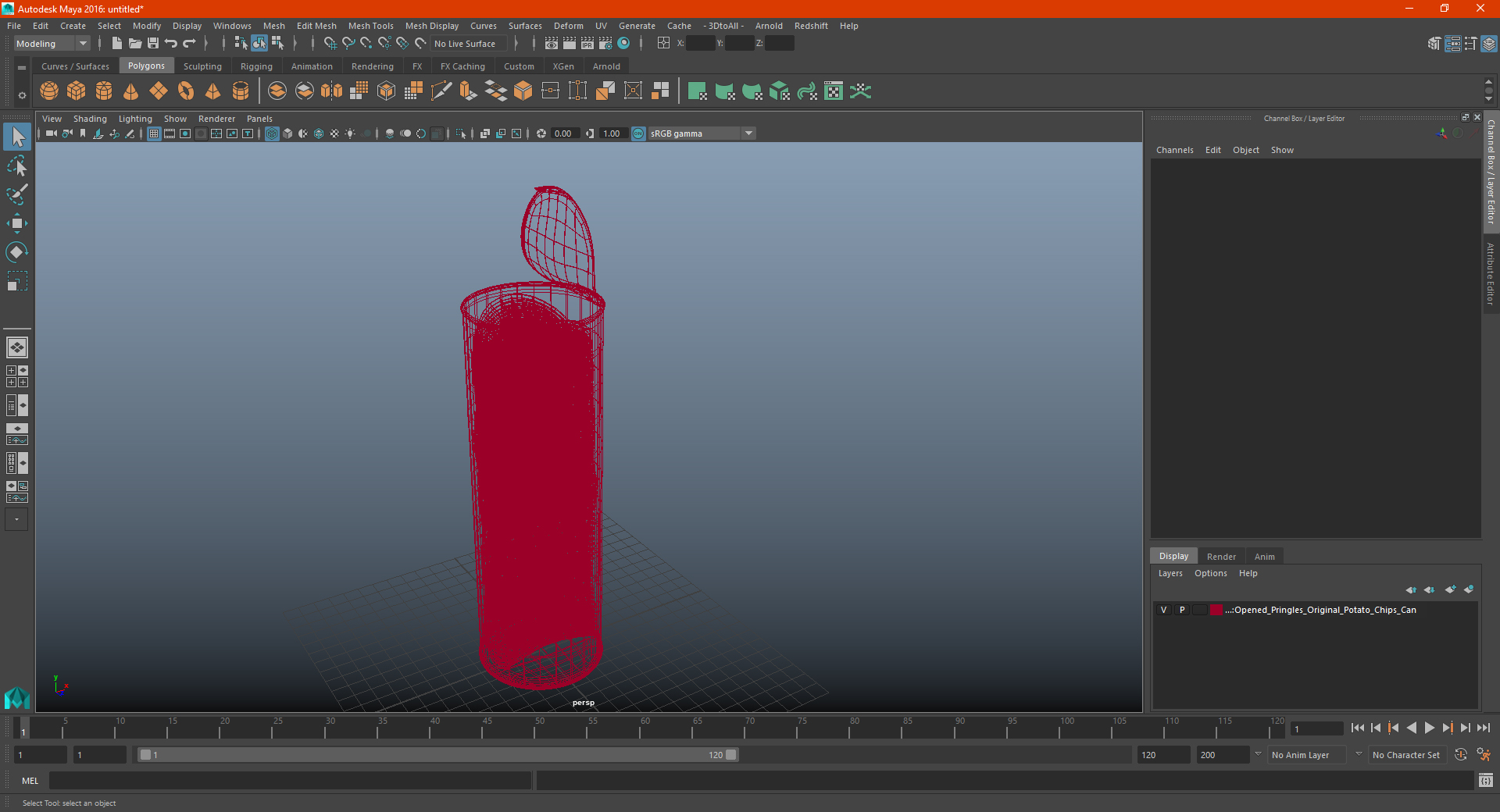Click the layer red color swatch
The width and height of the screenshot is (1500, 812).
pyautogui.click(x=1216, y=610)
